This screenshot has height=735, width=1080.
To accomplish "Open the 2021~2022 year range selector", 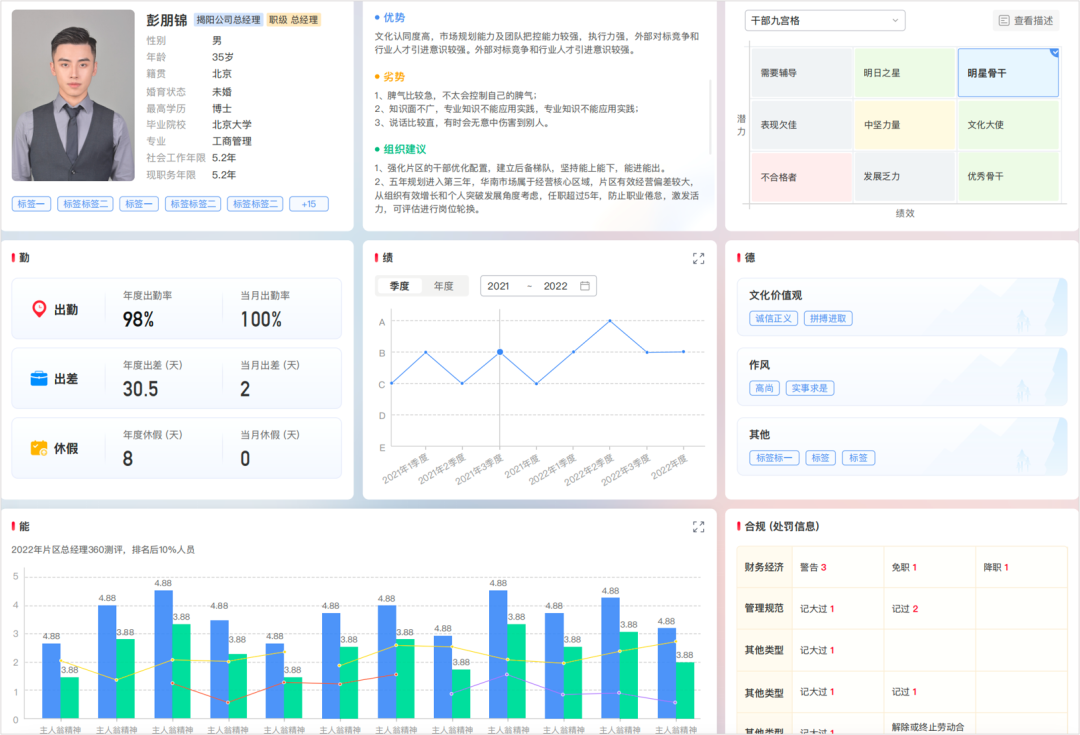I will click(538, 285).
